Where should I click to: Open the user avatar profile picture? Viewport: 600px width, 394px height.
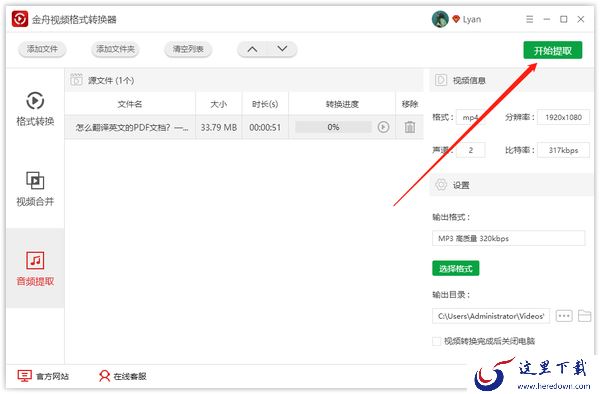coord(440,19)
